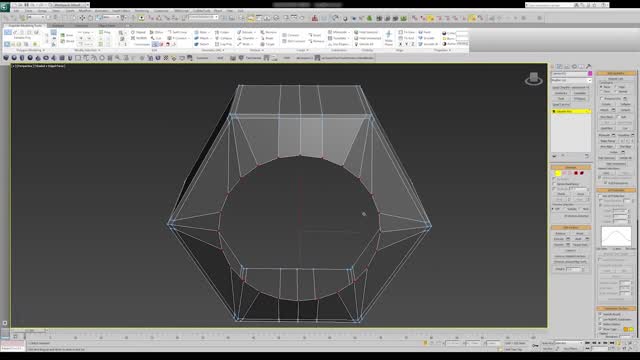
Task: Open the Modify command panel tab
Action: (x=560, y=67)
